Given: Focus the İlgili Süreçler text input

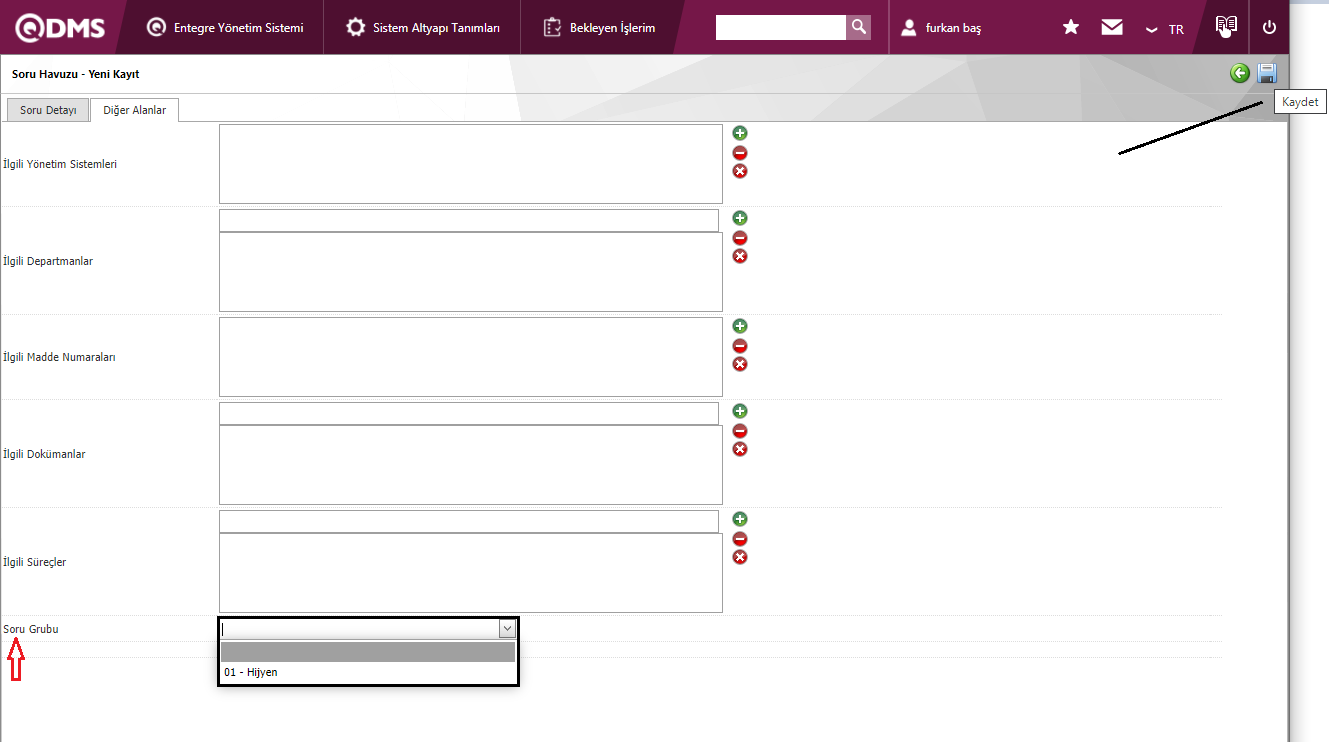Looking at the screenshot, I should [x=469, y=521].
